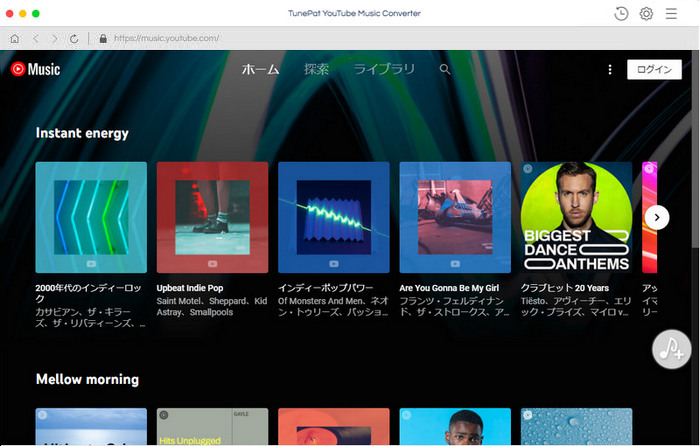Open the three-dot more options menu

point(610,69)
